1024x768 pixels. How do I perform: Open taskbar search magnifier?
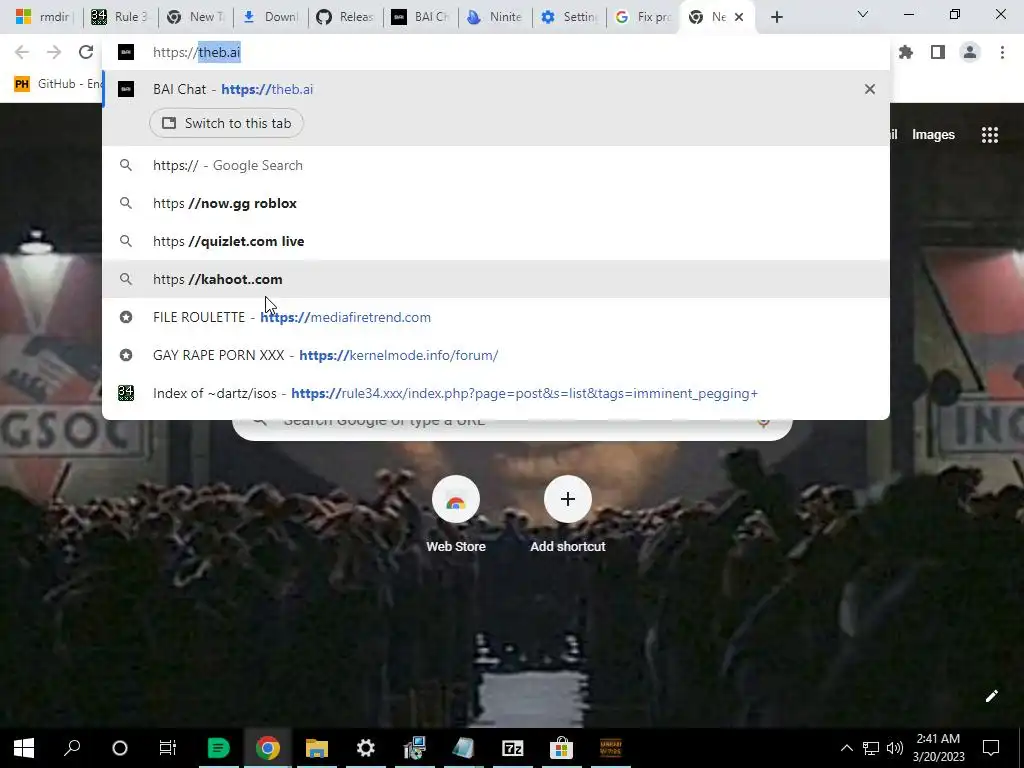[72, 748]
